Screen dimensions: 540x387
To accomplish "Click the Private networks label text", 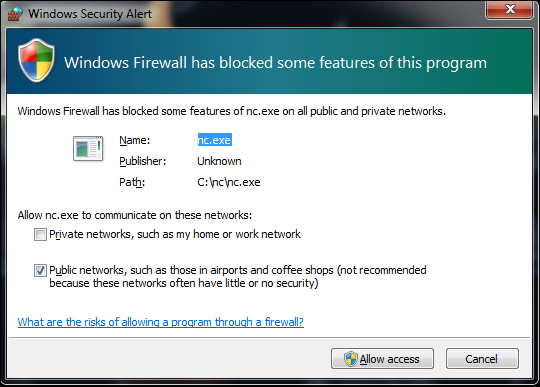I will pyautogui.click(x=175, y=234).
